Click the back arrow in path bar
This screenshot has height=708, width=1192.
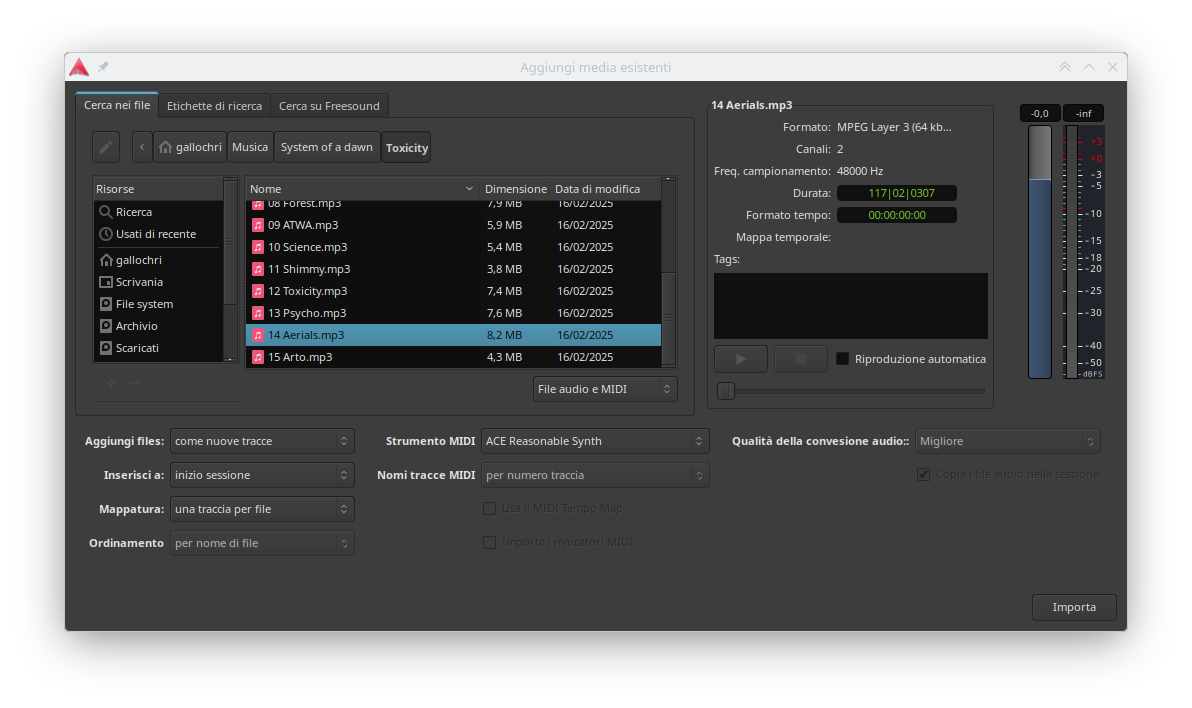tap(142, 147)
